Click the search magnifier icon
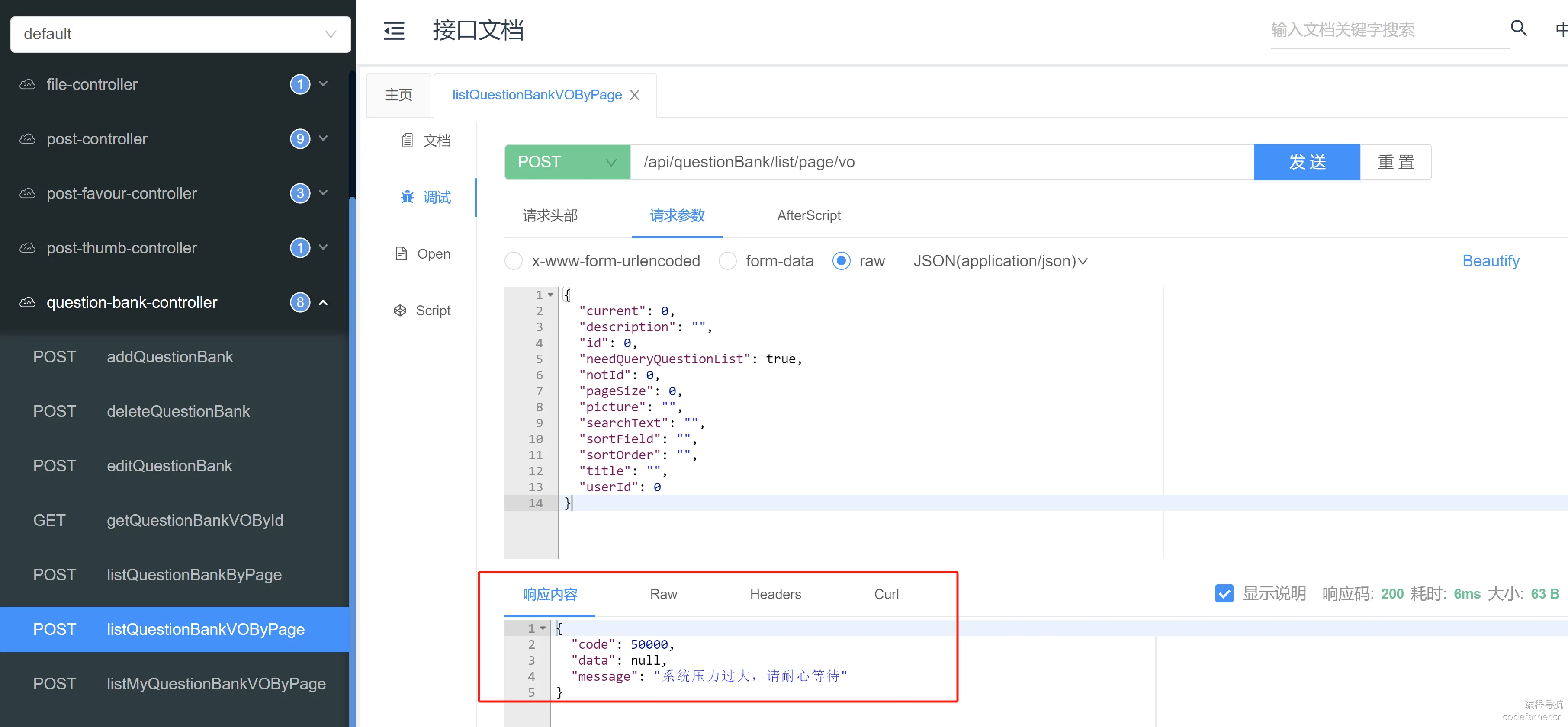 [x=1518, y=28]
